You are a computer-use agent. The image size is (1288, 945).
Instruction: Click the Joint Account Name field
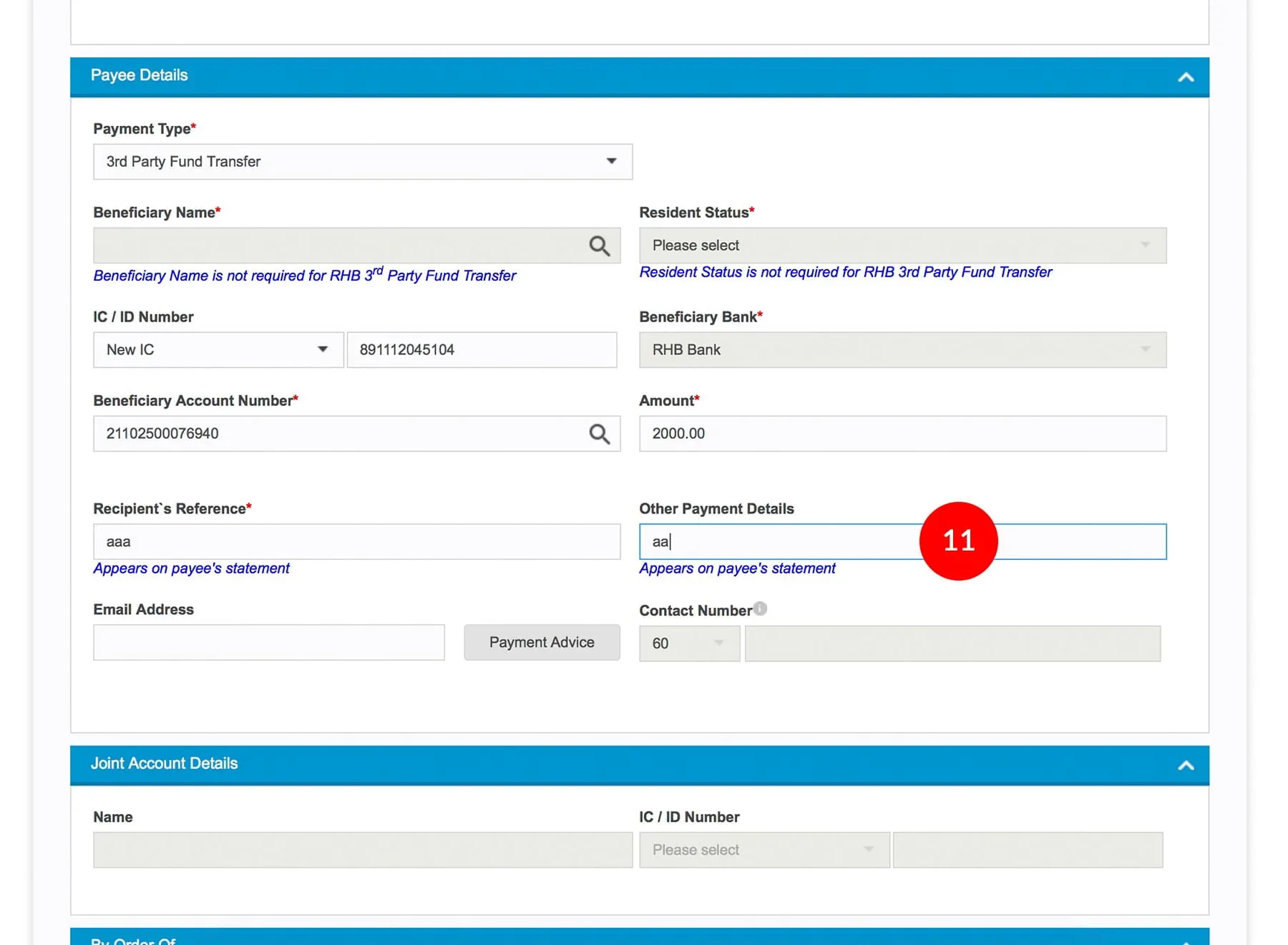[362, 850]
